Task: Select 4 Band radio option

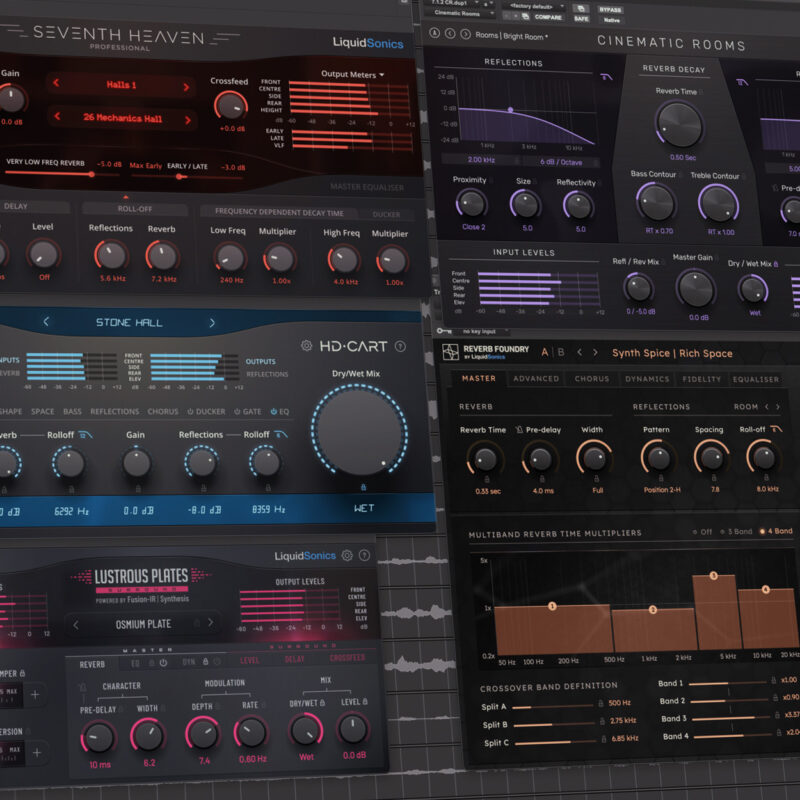Action: pyautogui.click(x=776, y=531)
